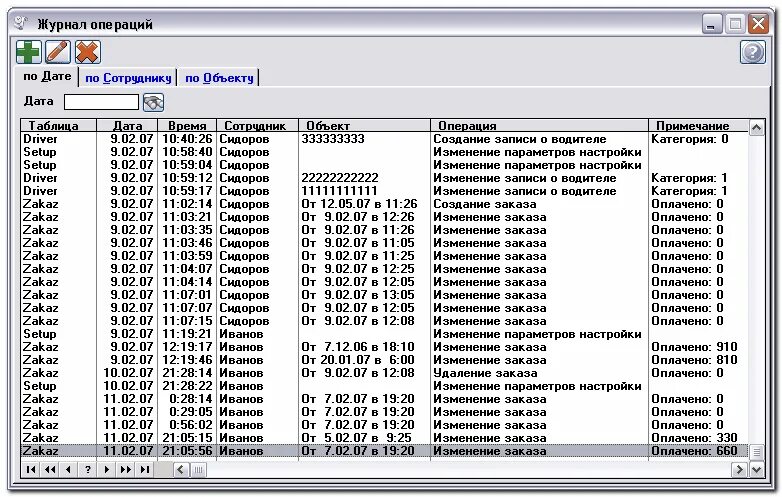The image size is (782, 497).
Task: Click the pencil edit record icon
Action: pos(58,52)
